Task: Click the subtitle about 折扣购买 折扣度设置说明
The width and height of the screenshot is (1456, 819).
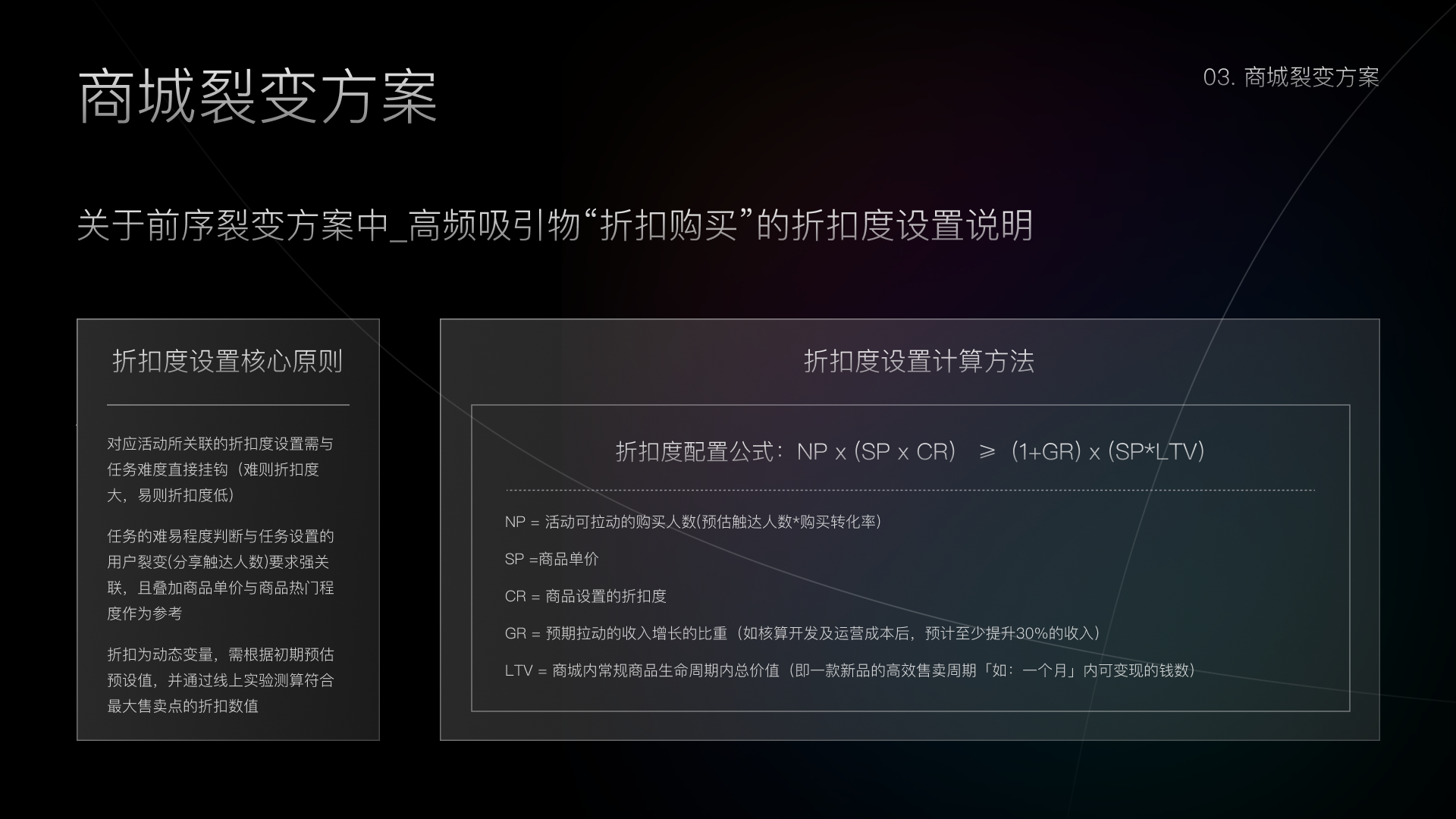Action: coord(554,225)
